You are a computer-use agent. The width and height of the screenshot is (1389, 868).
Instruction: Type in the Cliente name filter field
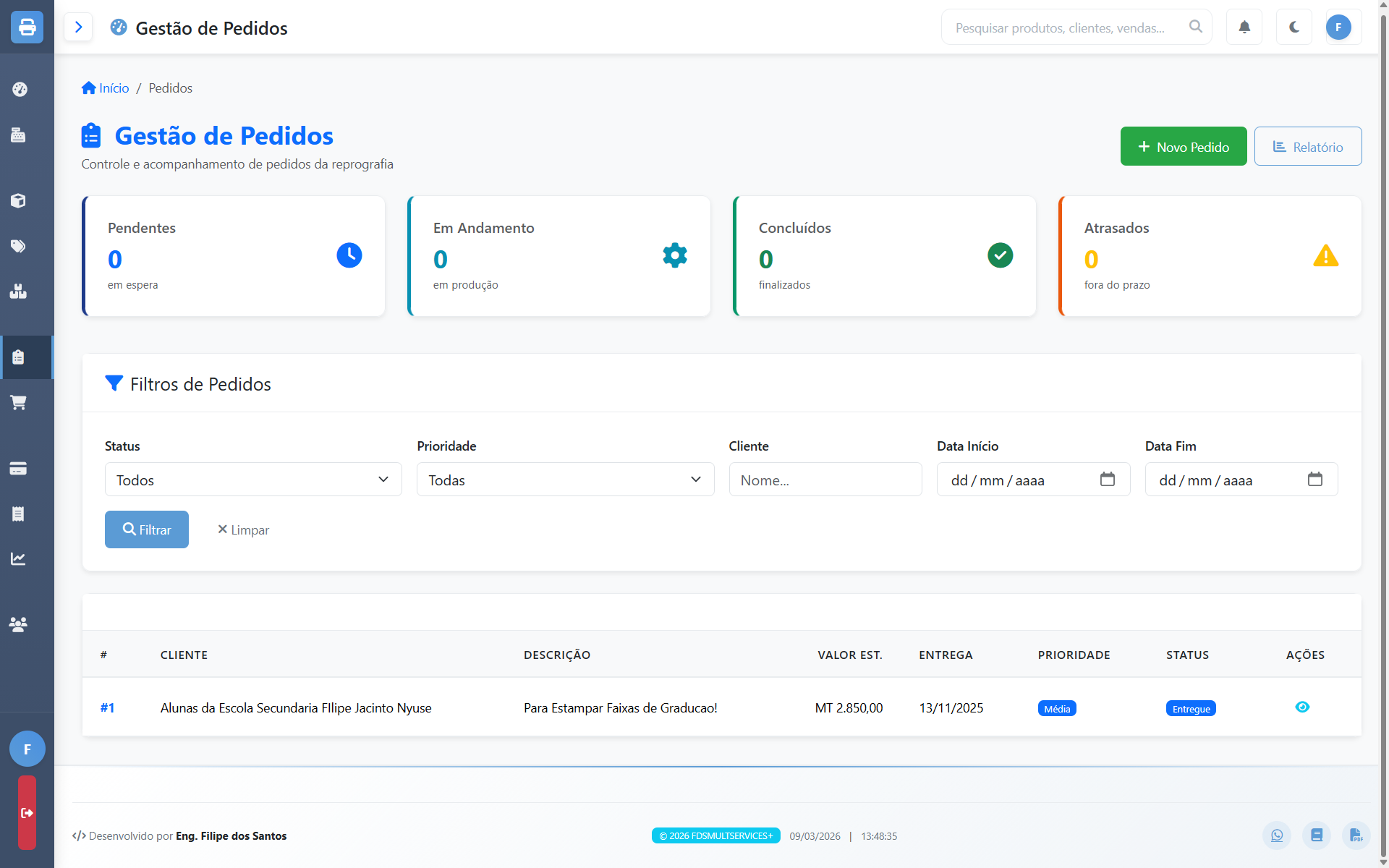tap(825, 479)
